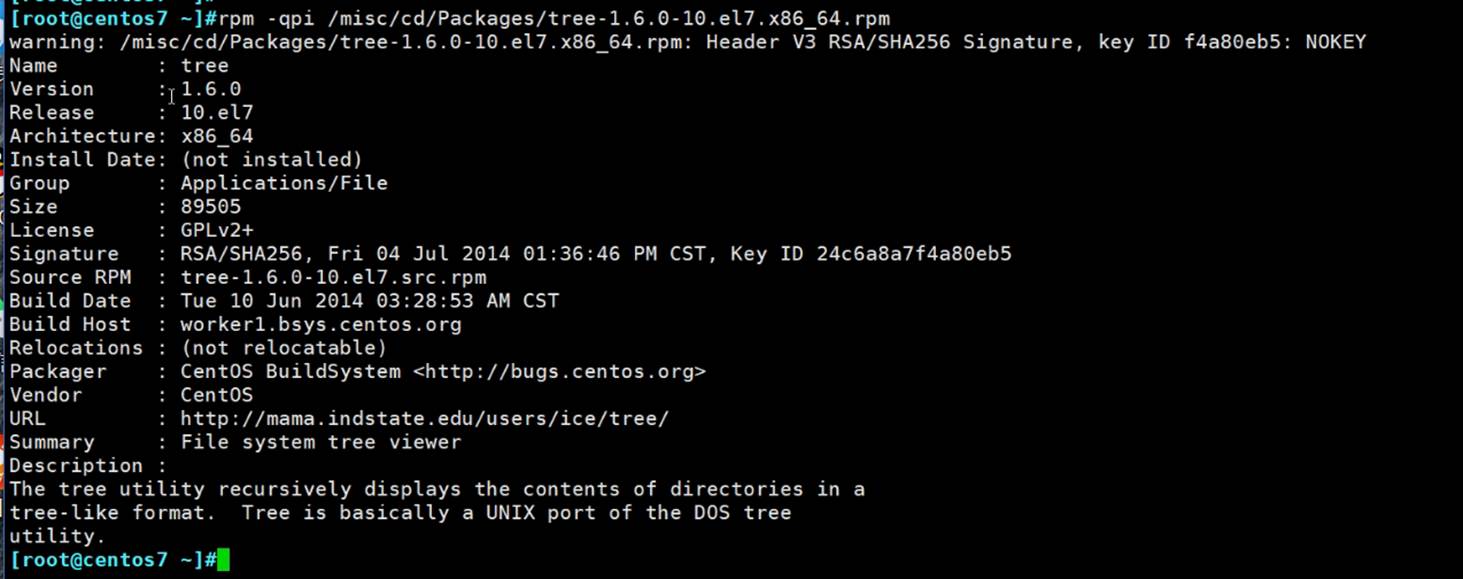
Task: Click the tree-1.6.0-10.el7.src.rpm source RPM name
Action: pyautogui.click(x=333, y=278)
